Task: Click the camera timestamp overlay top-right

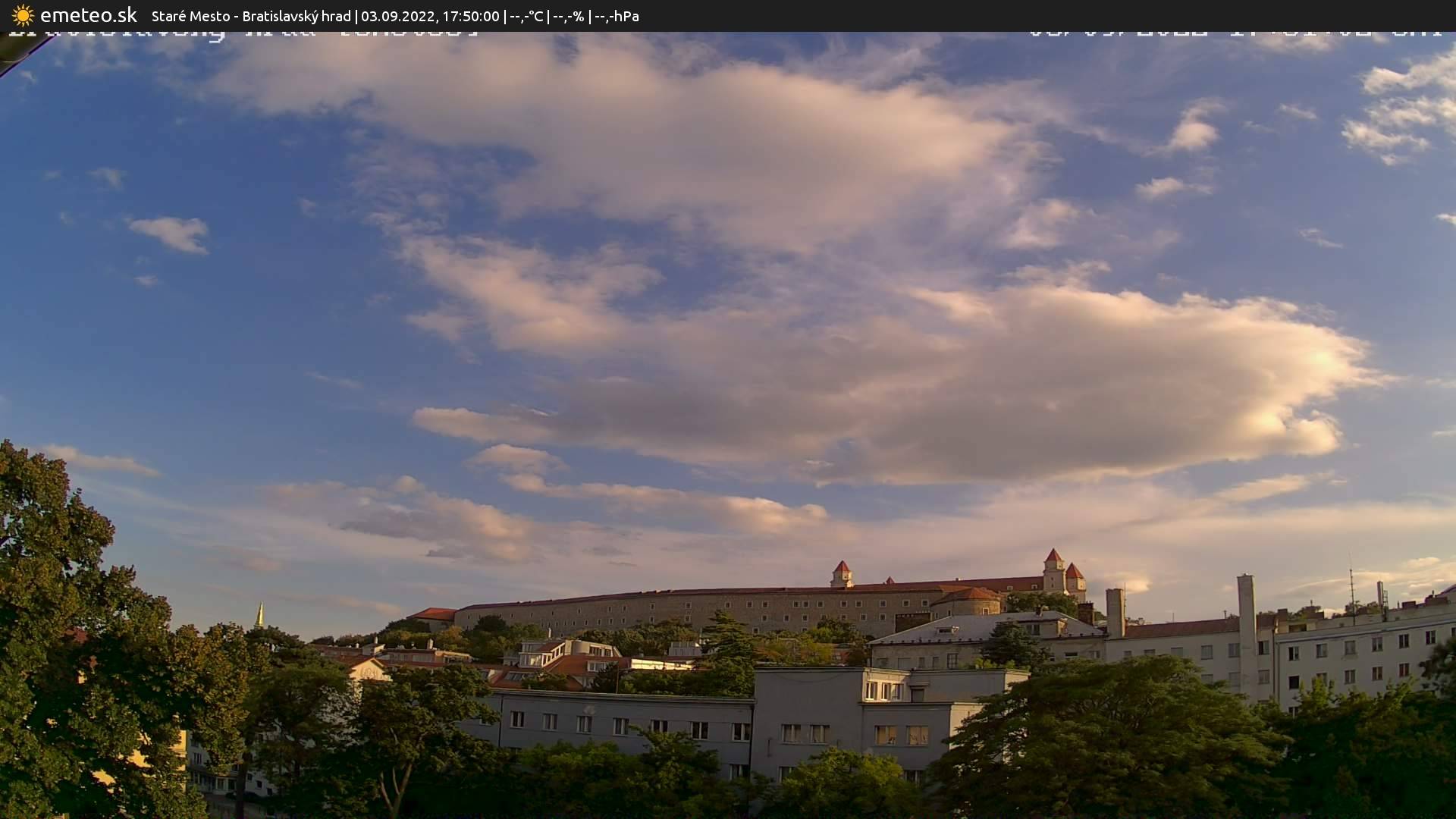Action: tap(1235, 33)
